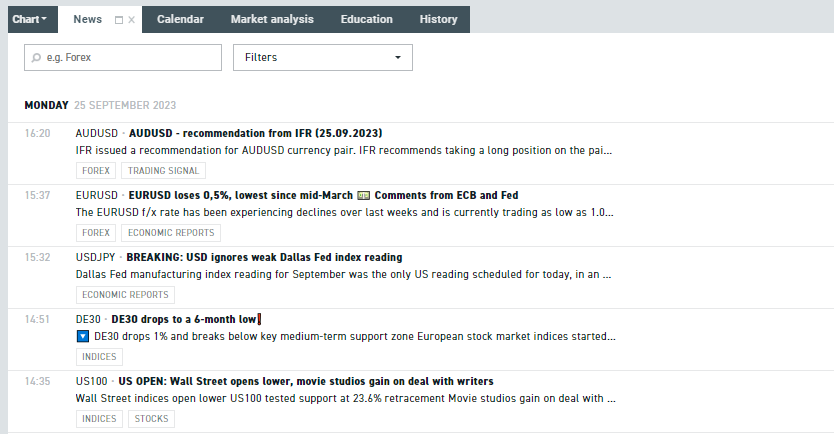Image resolution: width=834 pixels, height=434 pixels.
Task: Click the STOCKS tag on US100 article
Action: [151, 419]
